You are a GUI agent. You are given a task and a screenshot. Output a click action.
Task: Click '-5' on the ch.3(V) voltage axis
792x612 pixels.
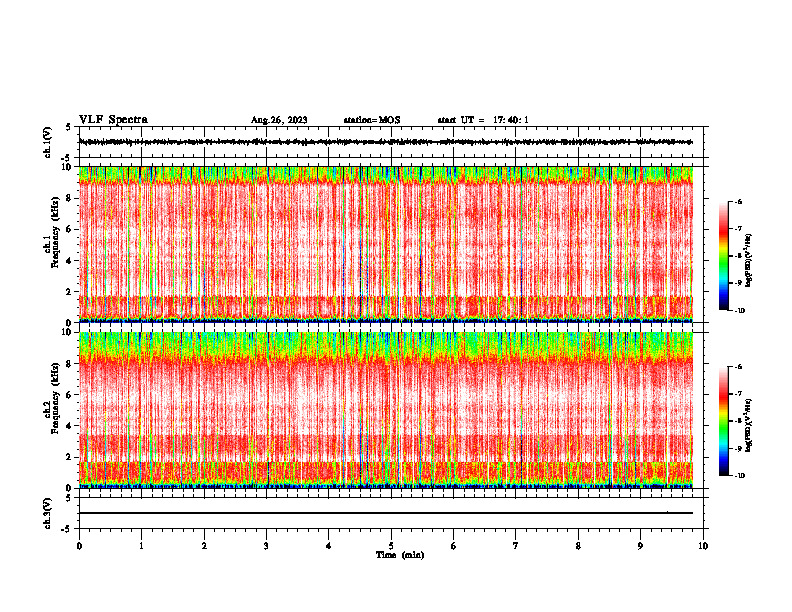click(x=67, y=529)
